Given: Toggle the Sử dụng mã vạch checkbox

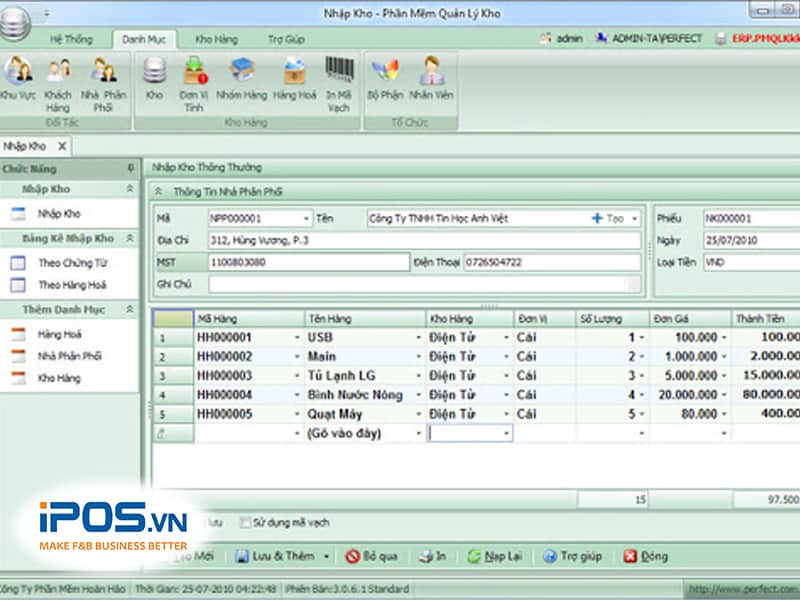Looking at the screenshot, I should [245, 523].
